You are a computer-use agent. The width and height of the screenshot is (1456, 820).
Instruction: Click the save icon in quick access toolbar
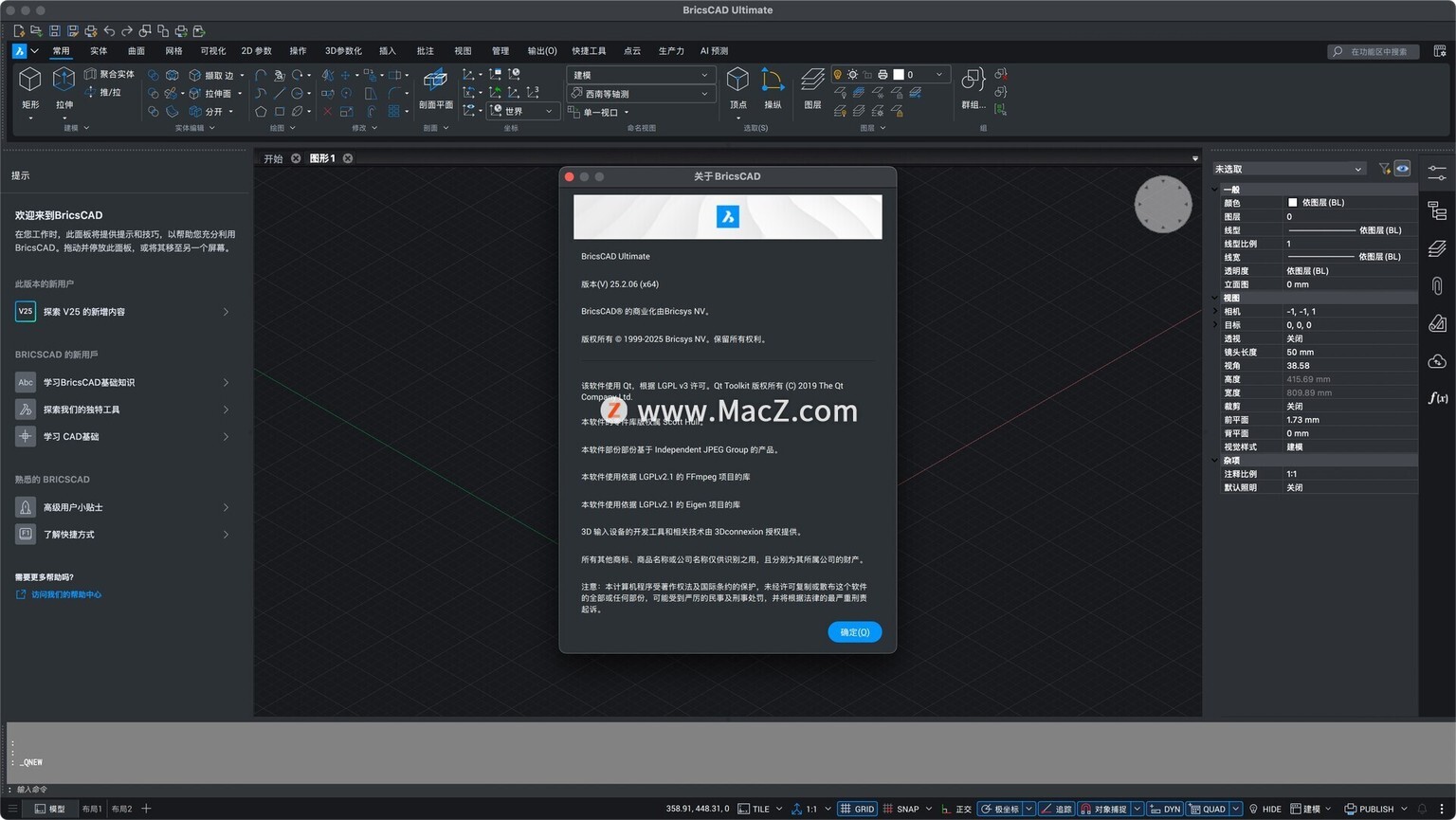click(54, 31)
